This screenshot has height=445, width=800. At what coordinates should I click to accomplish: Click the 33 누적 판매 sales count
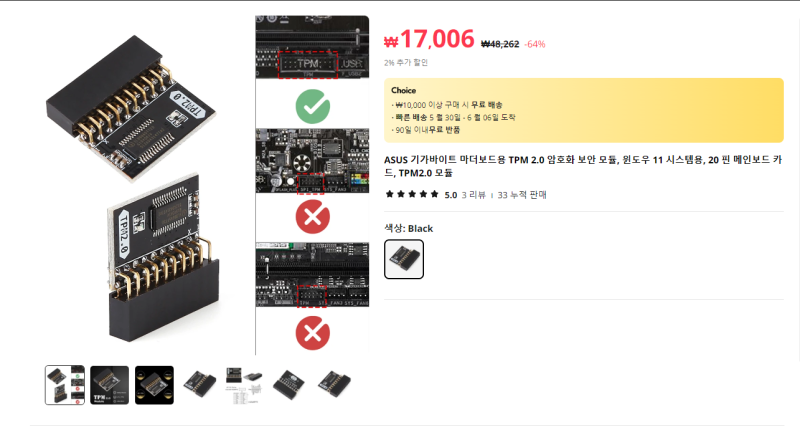coord(522,195)
